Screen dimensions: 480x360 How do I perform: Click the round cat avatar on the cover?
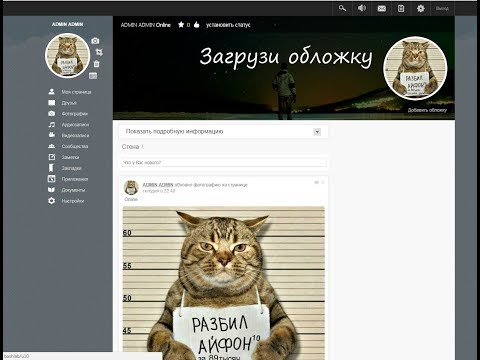415,68
